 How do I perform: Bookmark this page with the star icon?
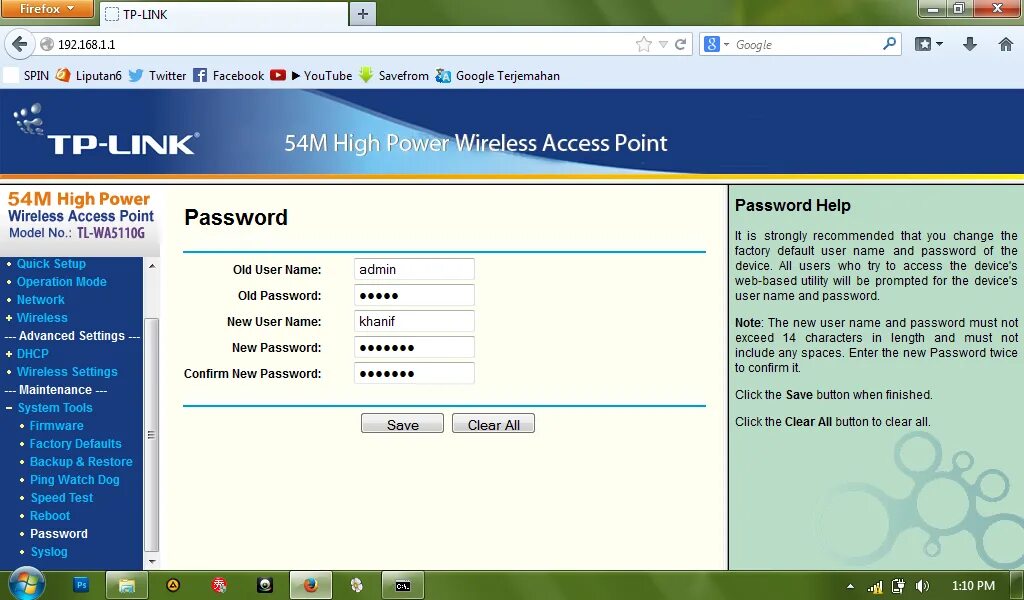tap(644, 44)
